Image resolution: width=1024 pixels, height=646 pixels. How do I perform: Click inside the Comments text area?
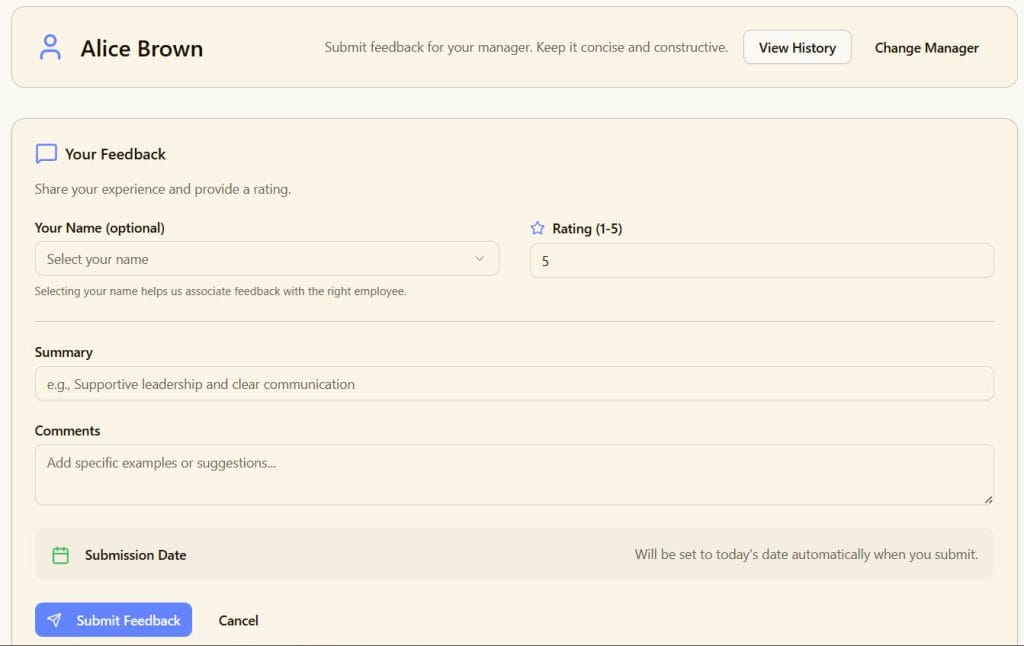pos(514,472)
